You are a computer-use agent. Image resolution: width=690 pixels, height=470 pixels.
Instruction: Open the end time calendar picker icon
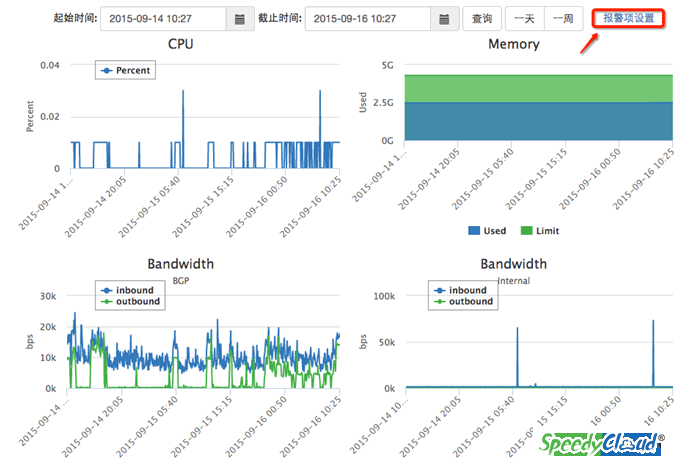[x=444, y=19]
